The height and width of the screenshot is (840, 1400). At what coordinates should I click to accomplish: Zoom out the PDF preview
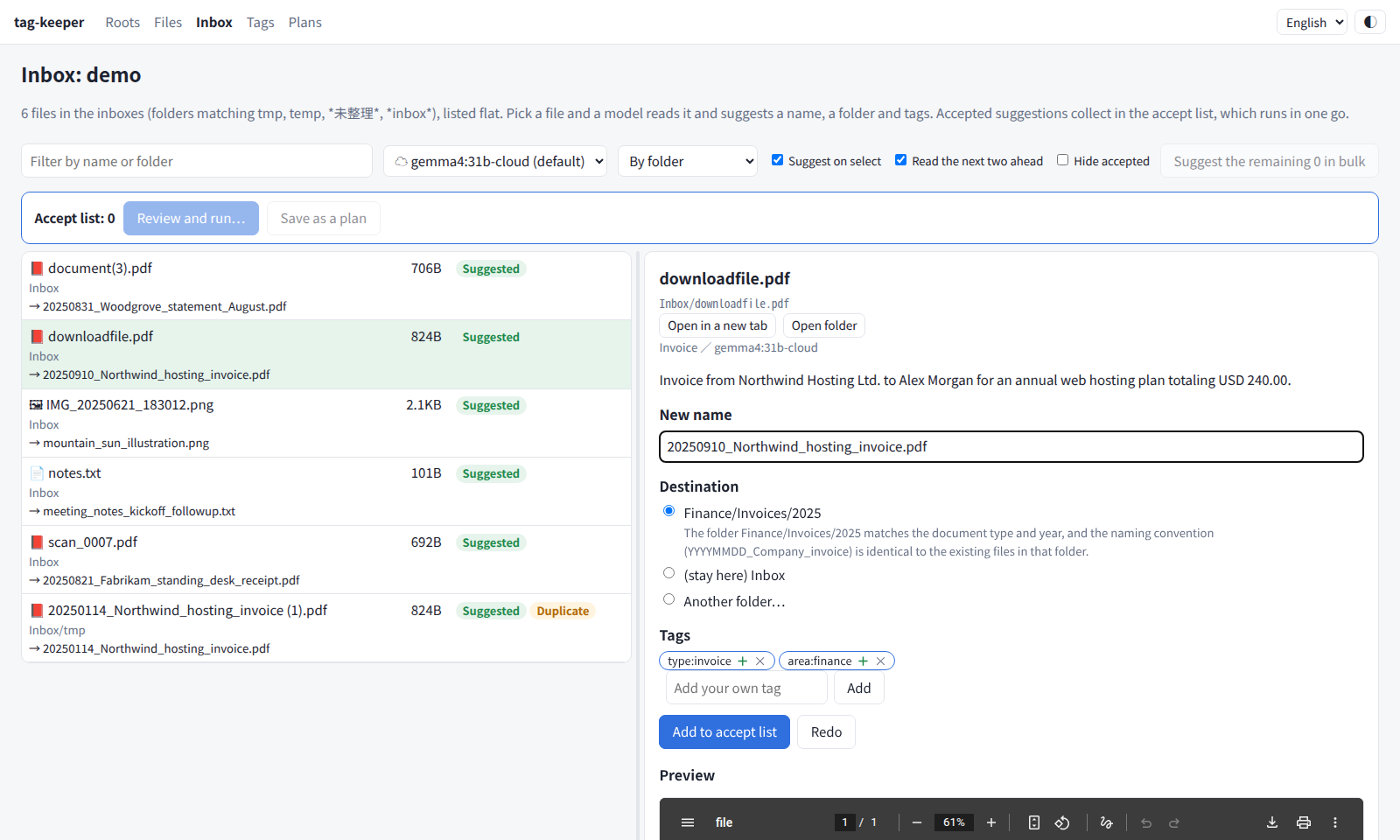[x=917, y=822]
